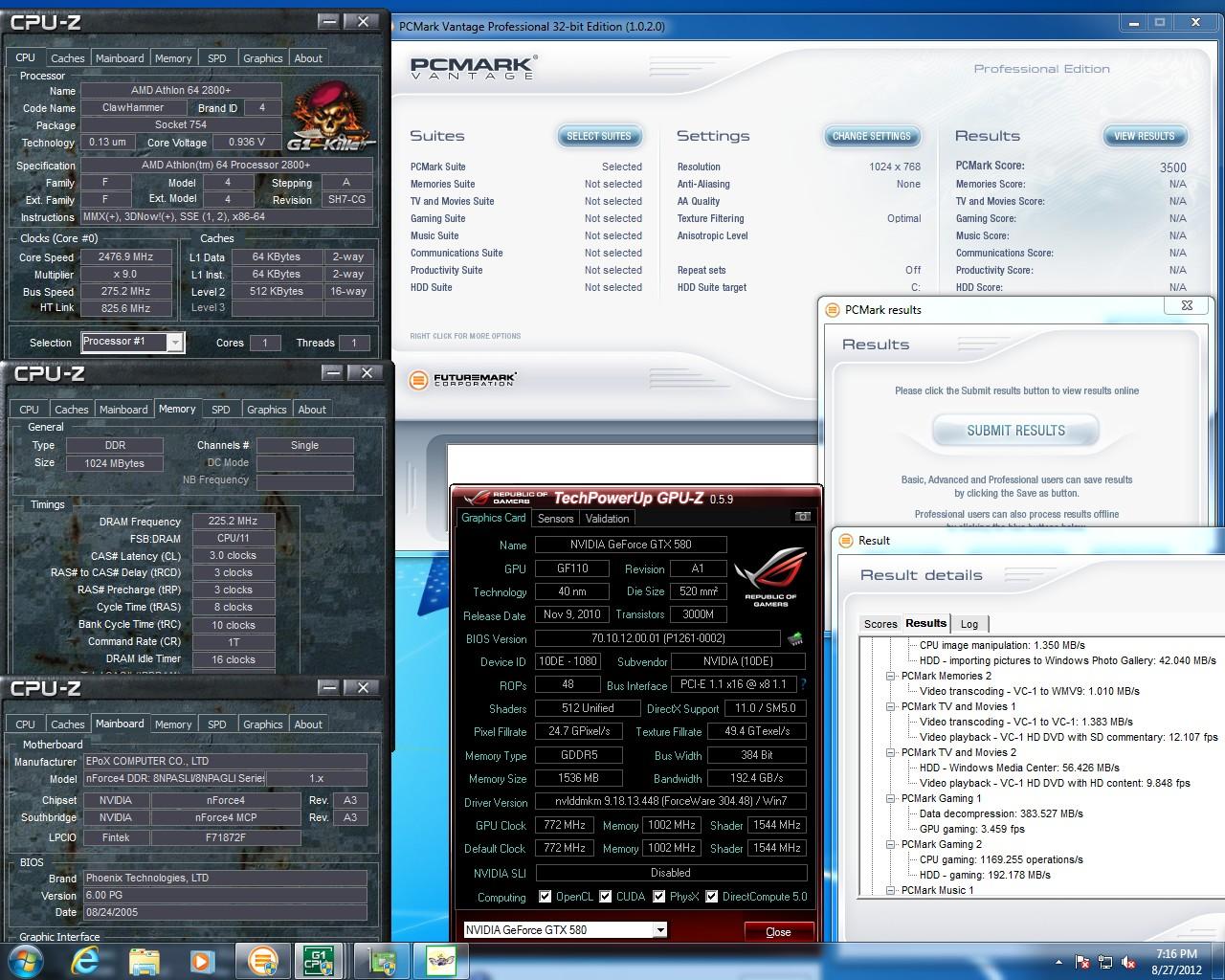Select the Gaming Suite row
Viewport: 1225px width, 980px height.
[x=526, y=218]
